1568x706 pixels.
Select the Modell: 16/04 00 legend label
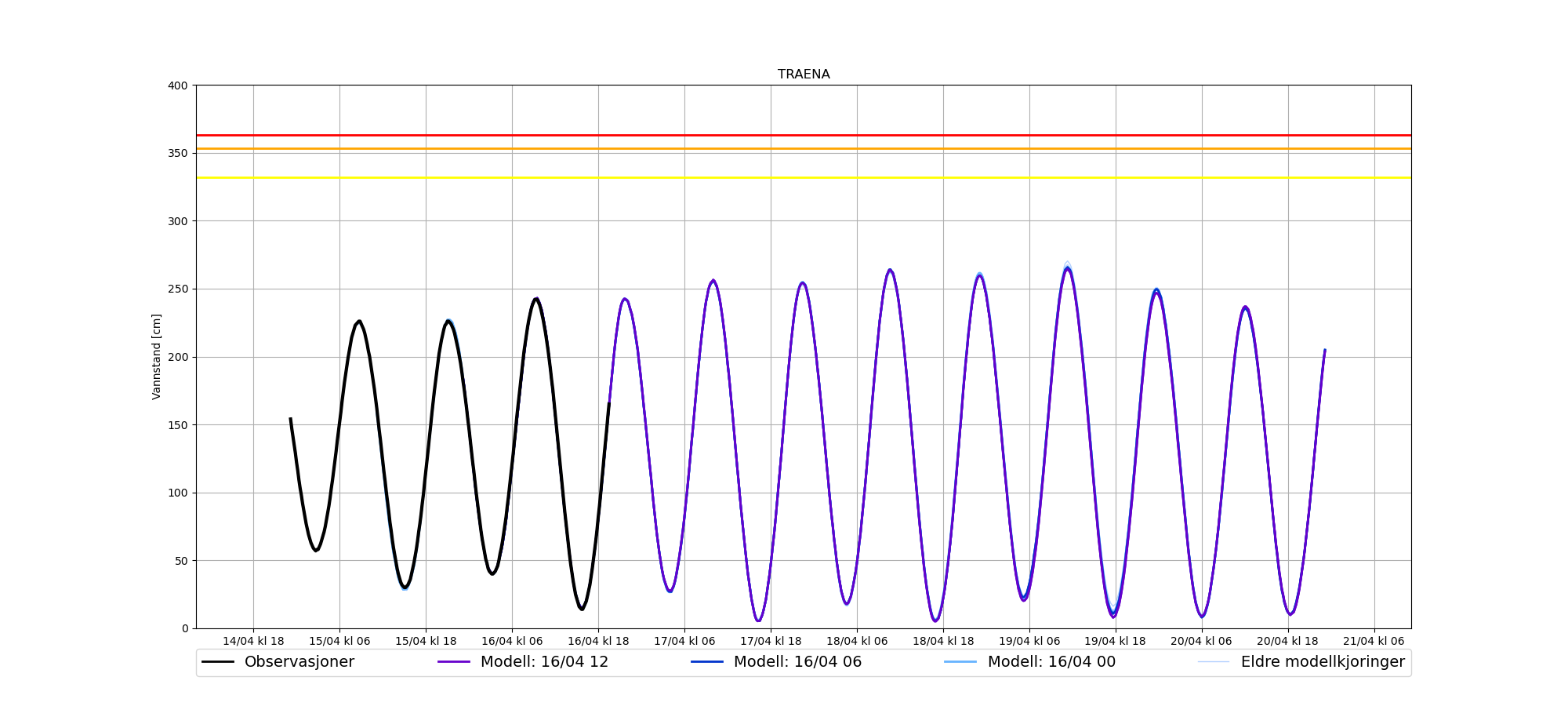point(1051,662)
